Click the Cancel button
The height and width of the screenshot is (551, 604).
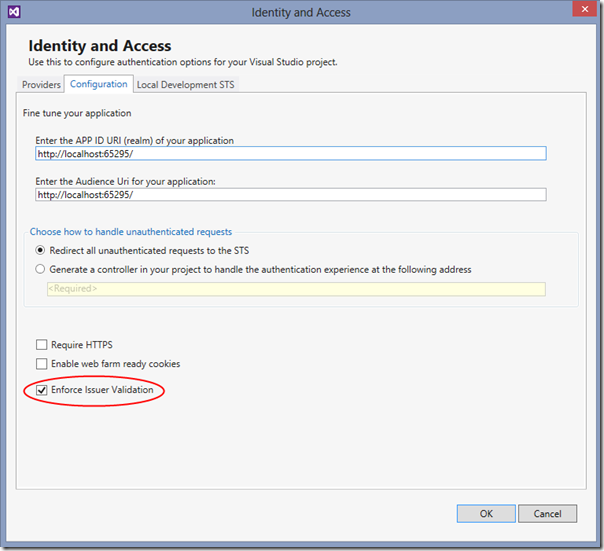click(x=547, y=514)
